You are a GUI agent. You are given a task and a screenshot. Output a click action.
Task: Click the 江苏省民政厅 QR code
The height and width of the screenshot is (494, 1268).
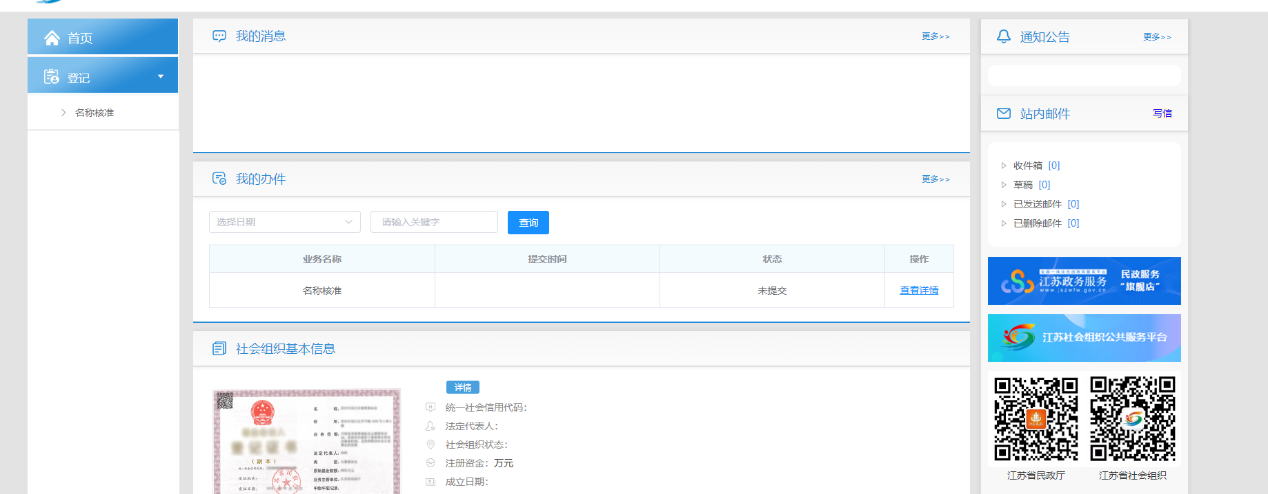point(1036,419)
